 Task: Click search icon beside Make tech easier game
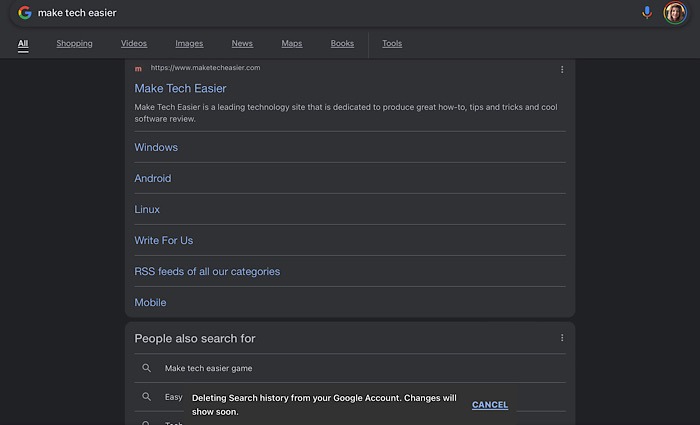[146, 368]
